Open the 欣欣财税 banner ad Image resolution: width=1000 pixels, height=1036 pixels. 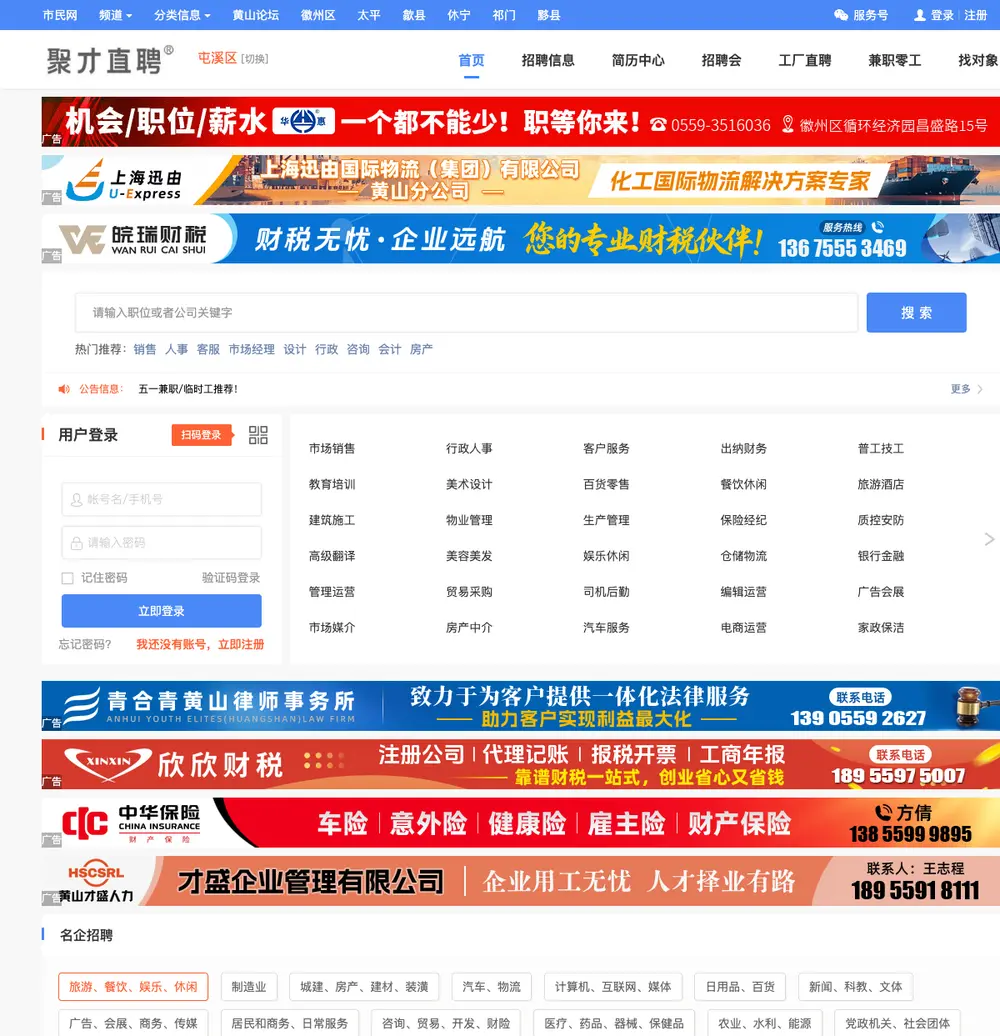[x=520, y=764]
